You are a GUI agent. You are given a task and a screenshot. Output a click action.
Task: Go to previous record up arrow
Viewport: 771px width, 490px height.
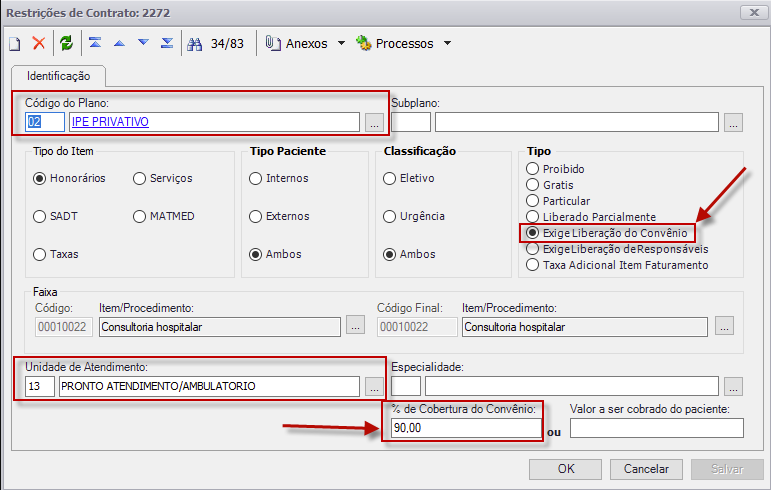click(x=119, y=43)
